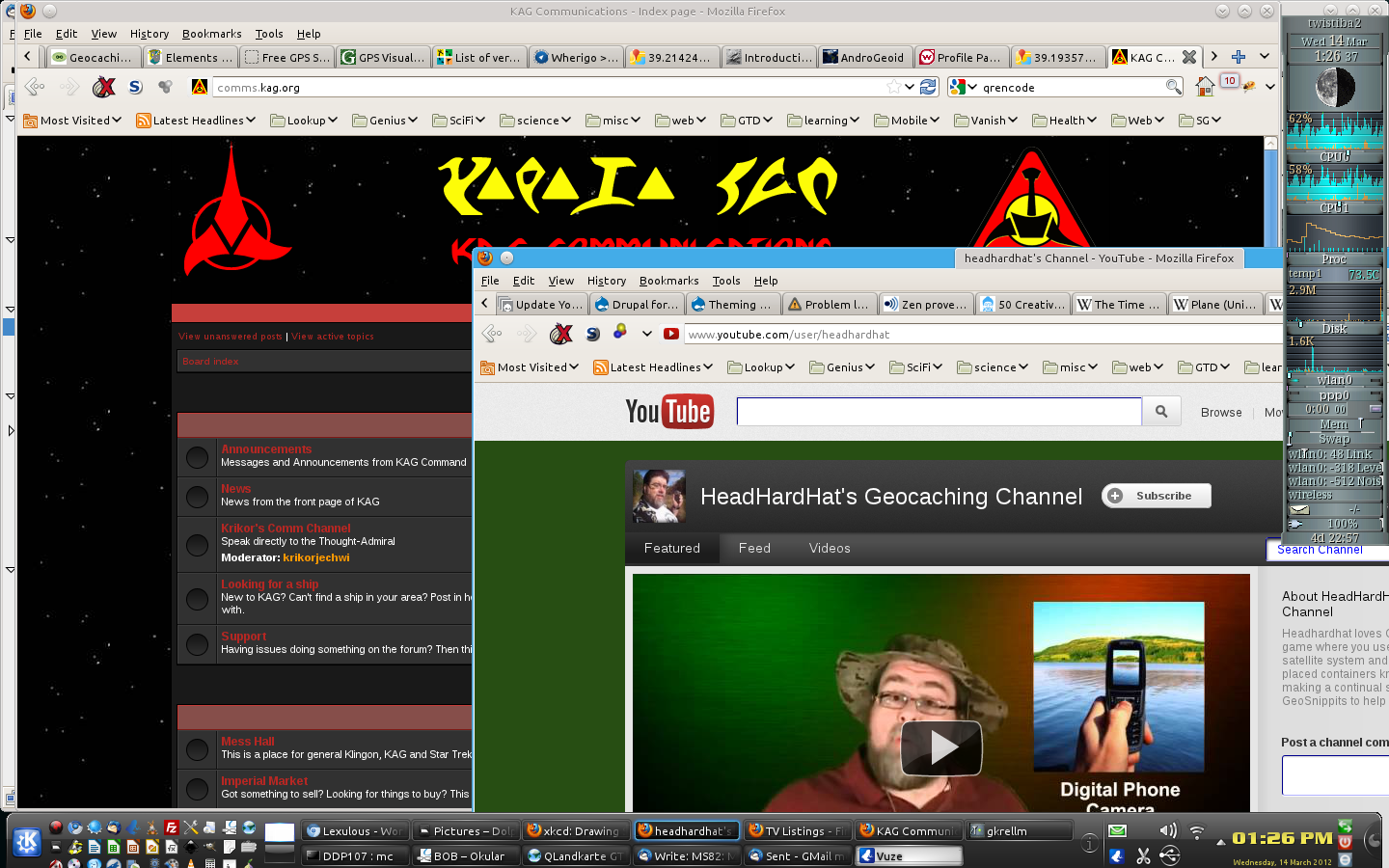Click the Tor X button in KAG window toolbar
Image resolution: width=1389 pixels, height=868 pixels.
pos(104,87)
